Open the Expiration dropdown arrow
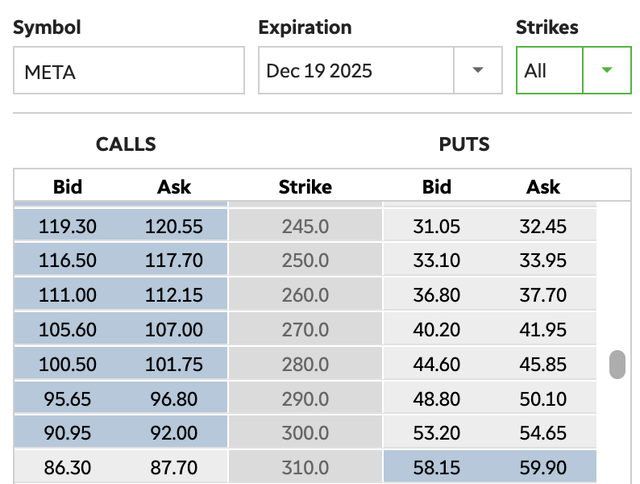The image size is (640, 484). (477, 71)
